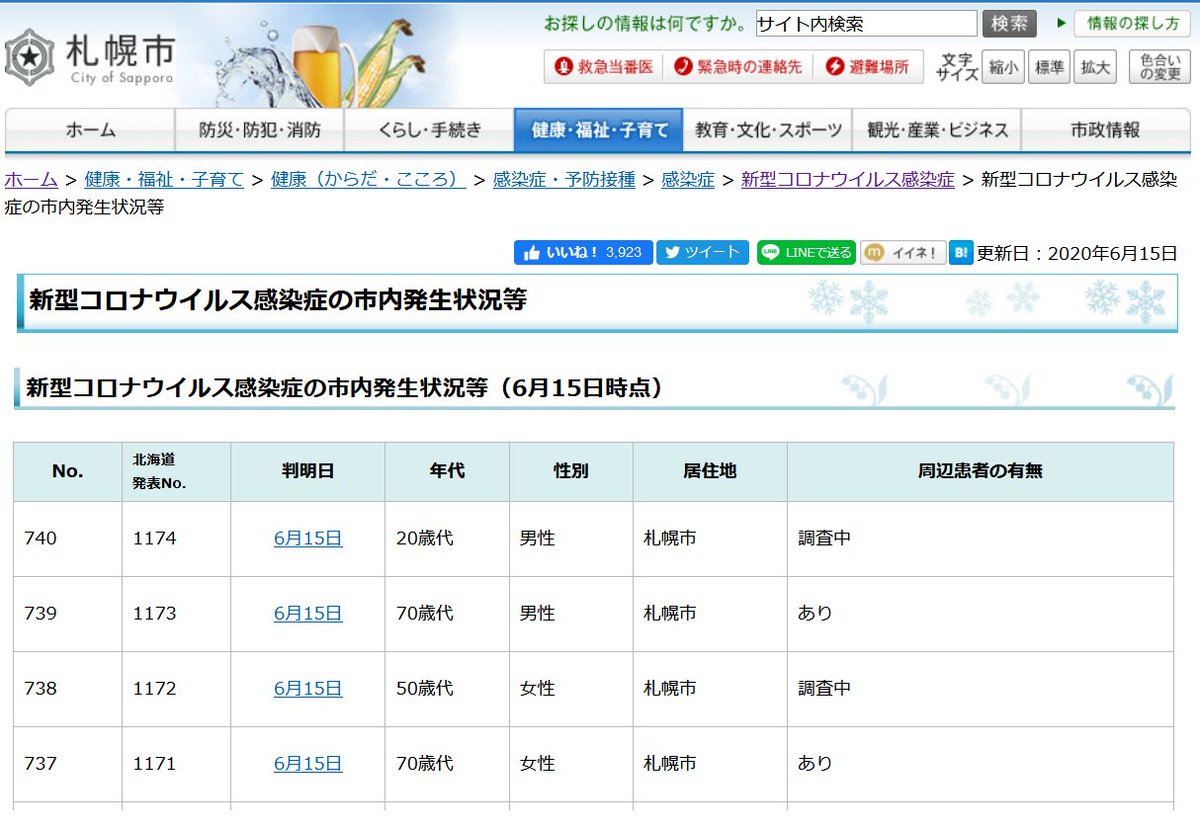Click the mixi イイネ! button
The height and width of the screenshot is (831, 1200).
tap(902, 252)
